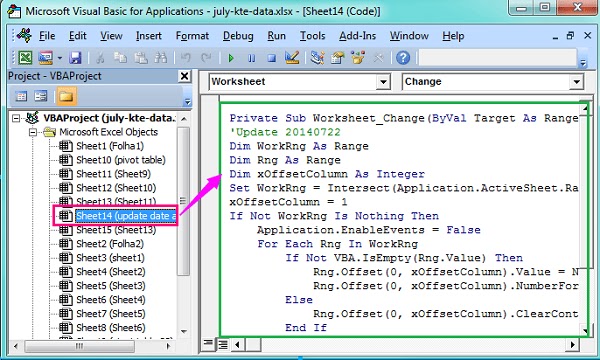The image size is (600, 360).
Task: Open the Window menu
Action: pyautogui.click(x=409, y=36)
